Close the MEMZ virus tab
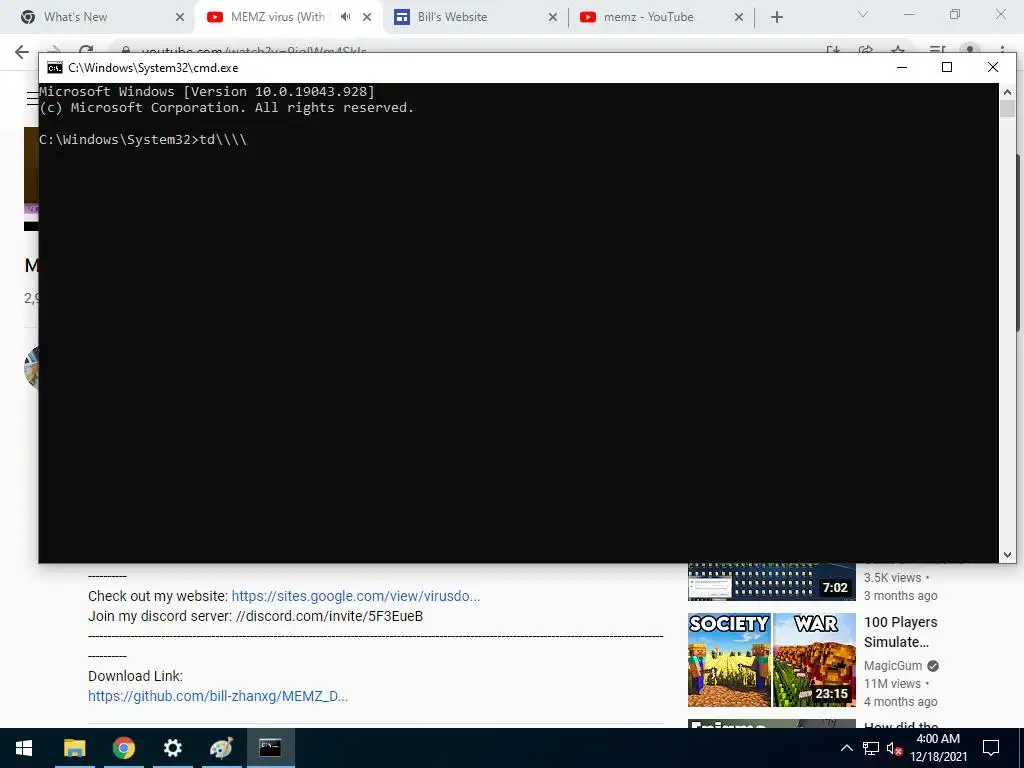Viewport: 1024px width, 768px height. pos(367,17)
